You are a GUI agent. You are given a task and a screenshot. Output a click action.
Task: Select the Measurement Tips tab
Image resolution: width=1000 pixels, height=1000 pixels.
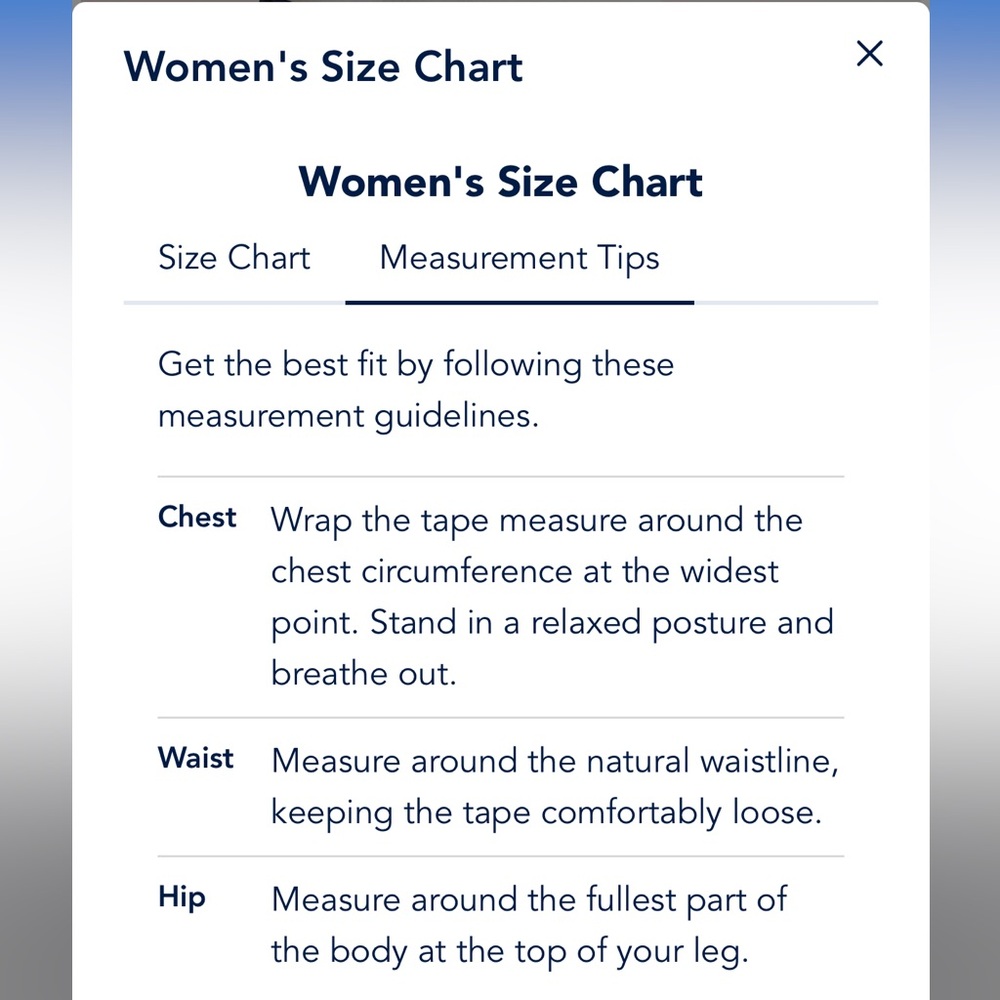(x=519, y=259)
